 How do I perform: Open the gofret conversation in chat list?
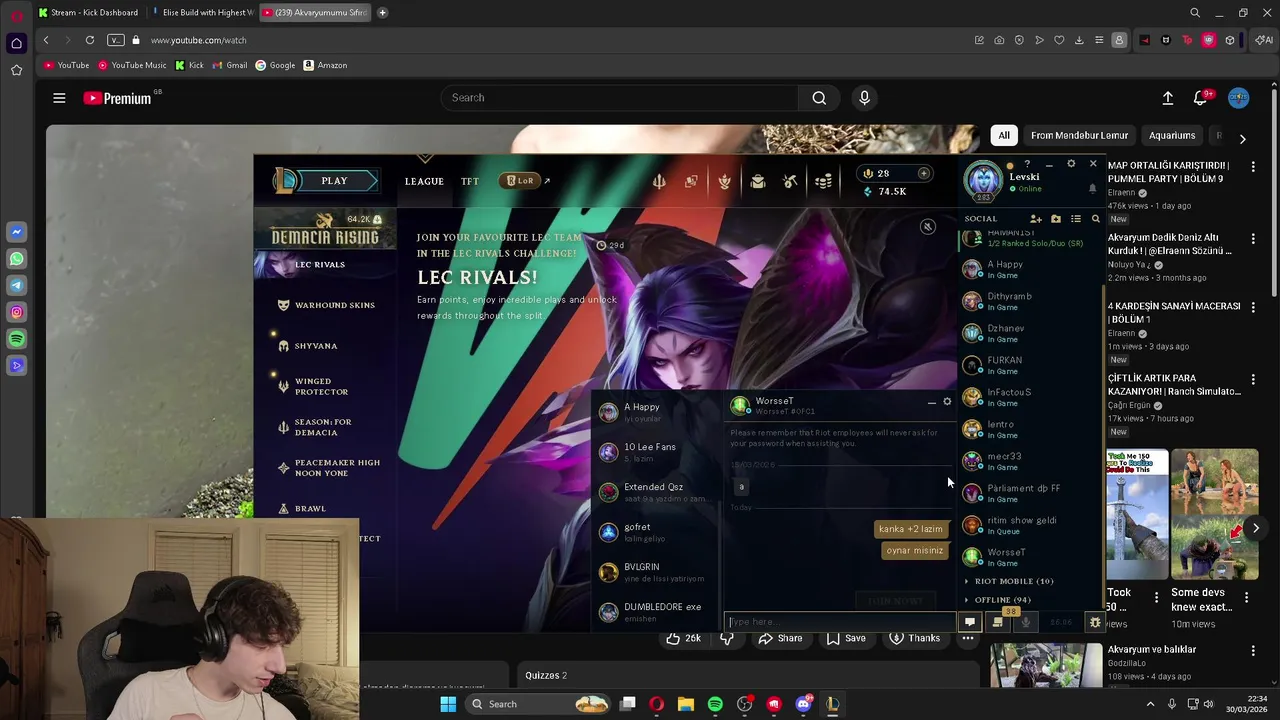click(656, 532)
